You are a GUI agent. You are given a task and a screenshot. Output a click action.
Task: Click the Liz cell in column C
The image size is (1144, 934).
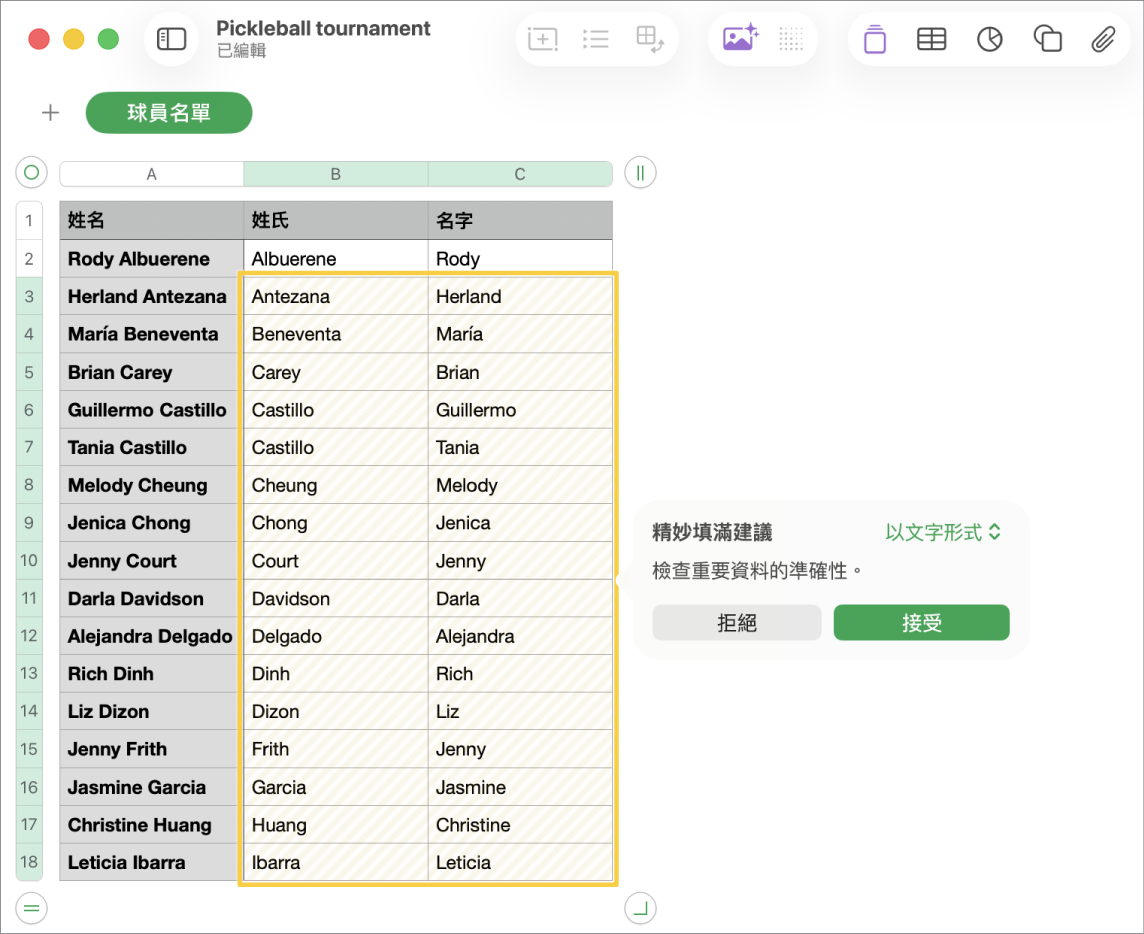(519, 711)
